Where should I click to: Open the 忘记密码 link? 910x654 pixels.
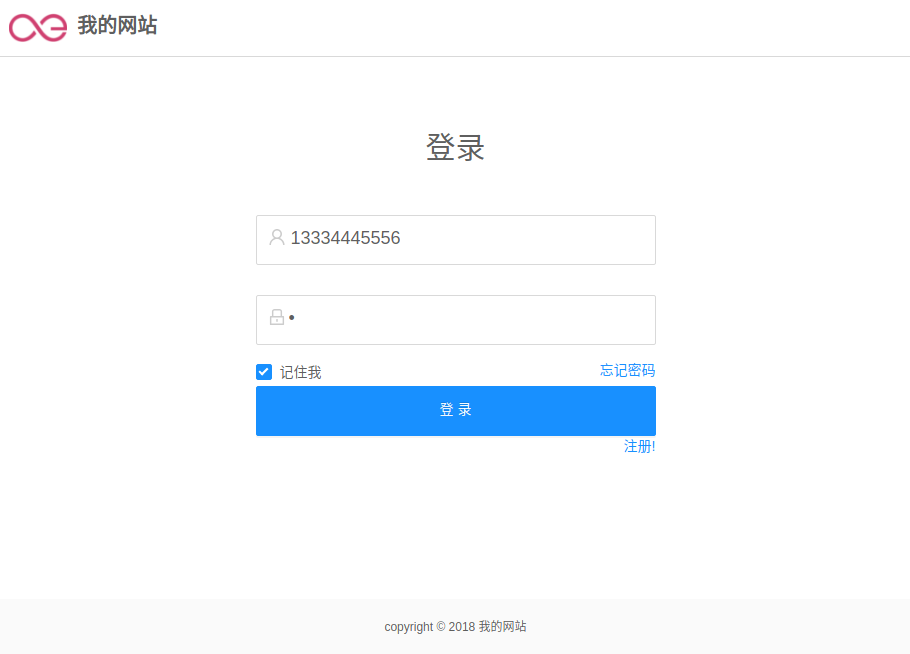point(627,370)
